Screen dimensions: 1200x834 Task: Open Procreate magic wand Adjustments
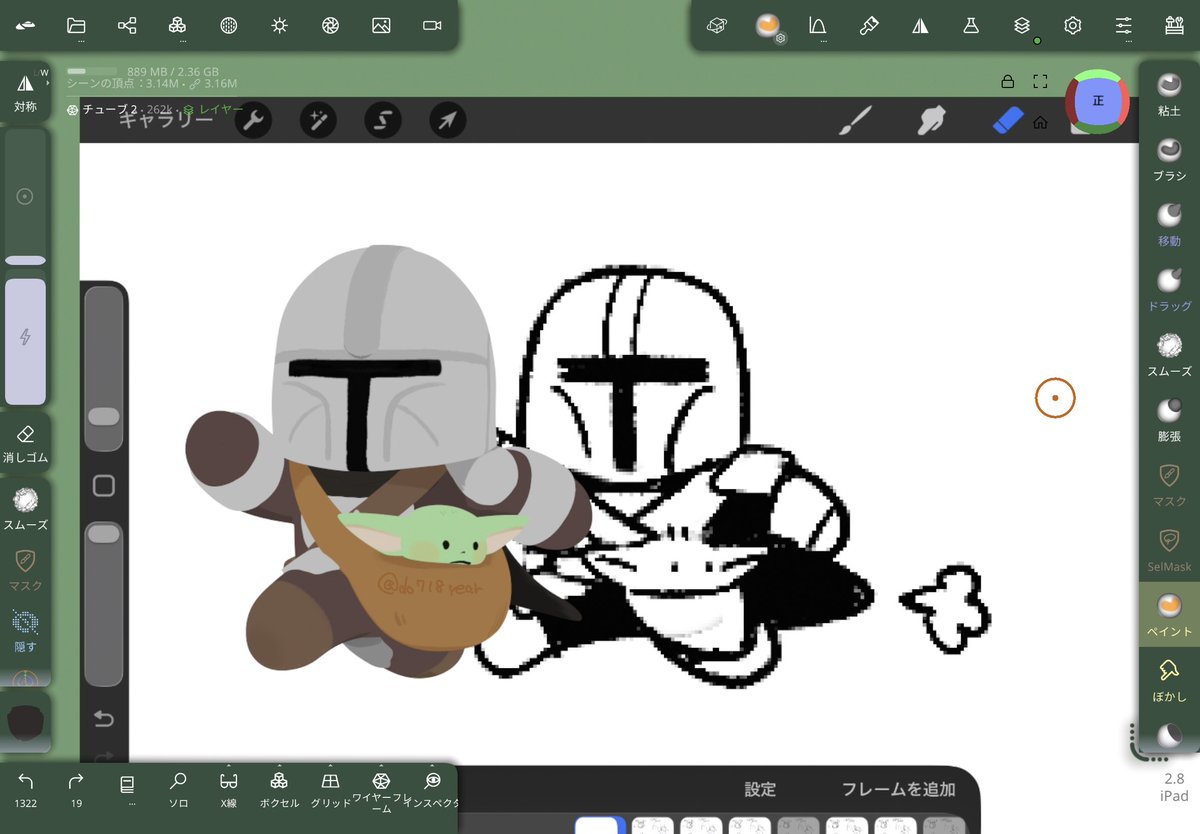click(318, 121)
